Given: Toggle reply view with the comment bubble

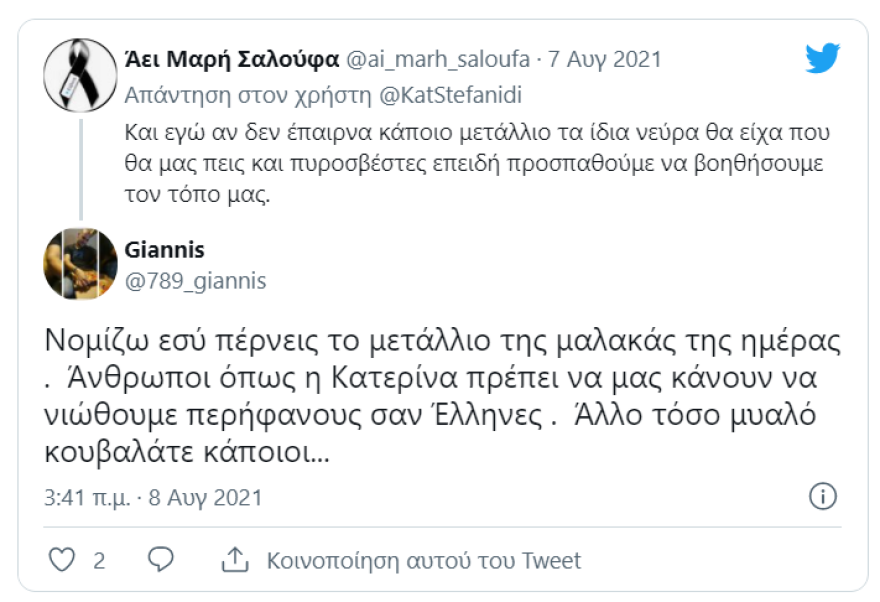Looking at the screenshot, I should (x=159, y=556).
